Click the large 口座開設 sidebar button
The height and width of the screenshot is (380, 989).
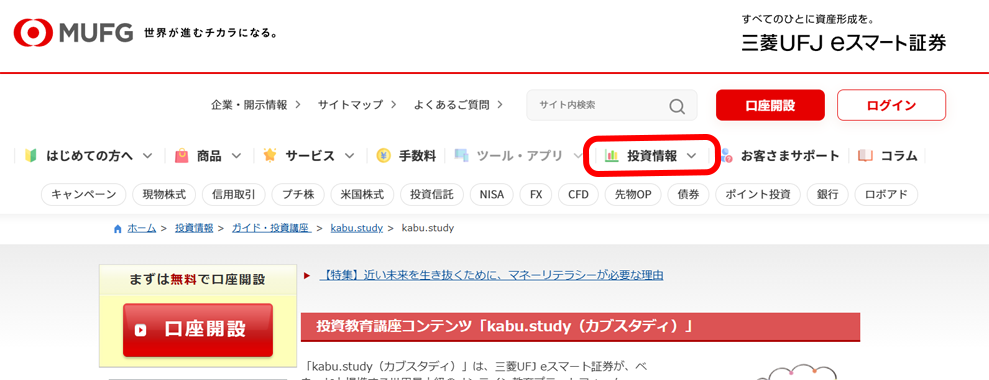click(x=198, y=330)
